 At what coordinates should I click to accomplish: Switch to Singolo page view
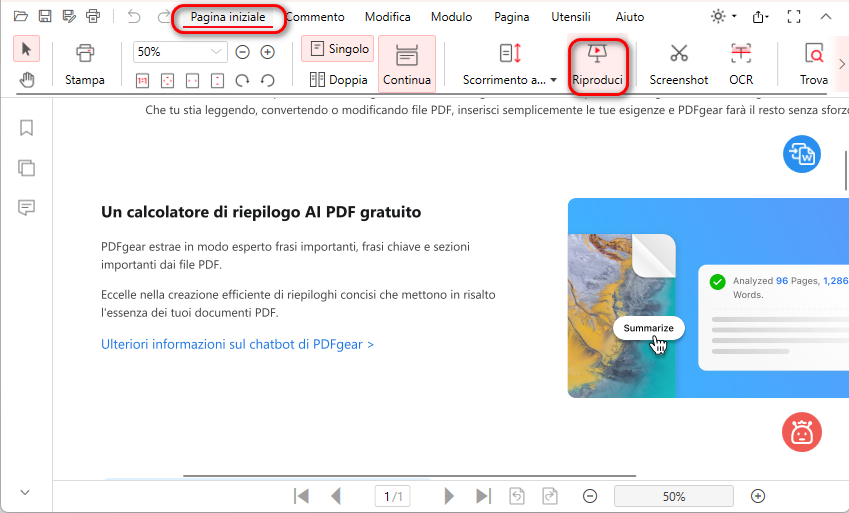338,49
